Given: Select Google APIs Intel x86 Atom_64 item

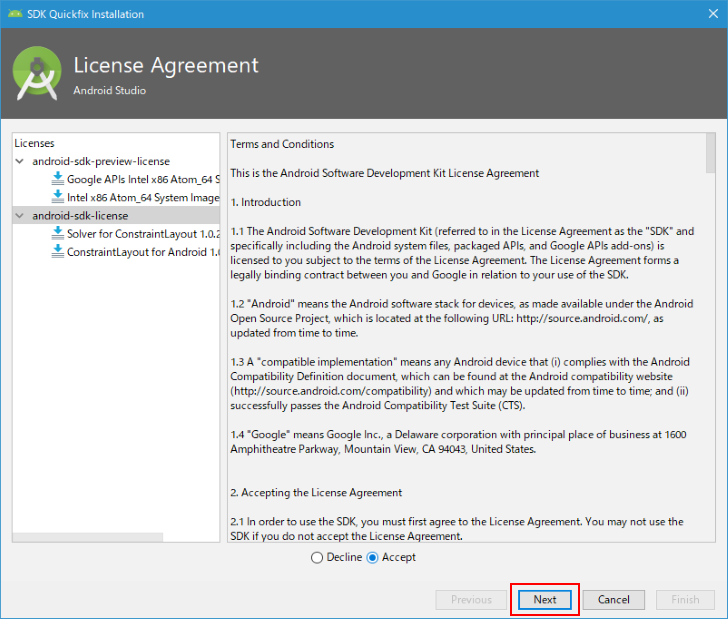Looking at the screenshot, I should pos(143,179).
